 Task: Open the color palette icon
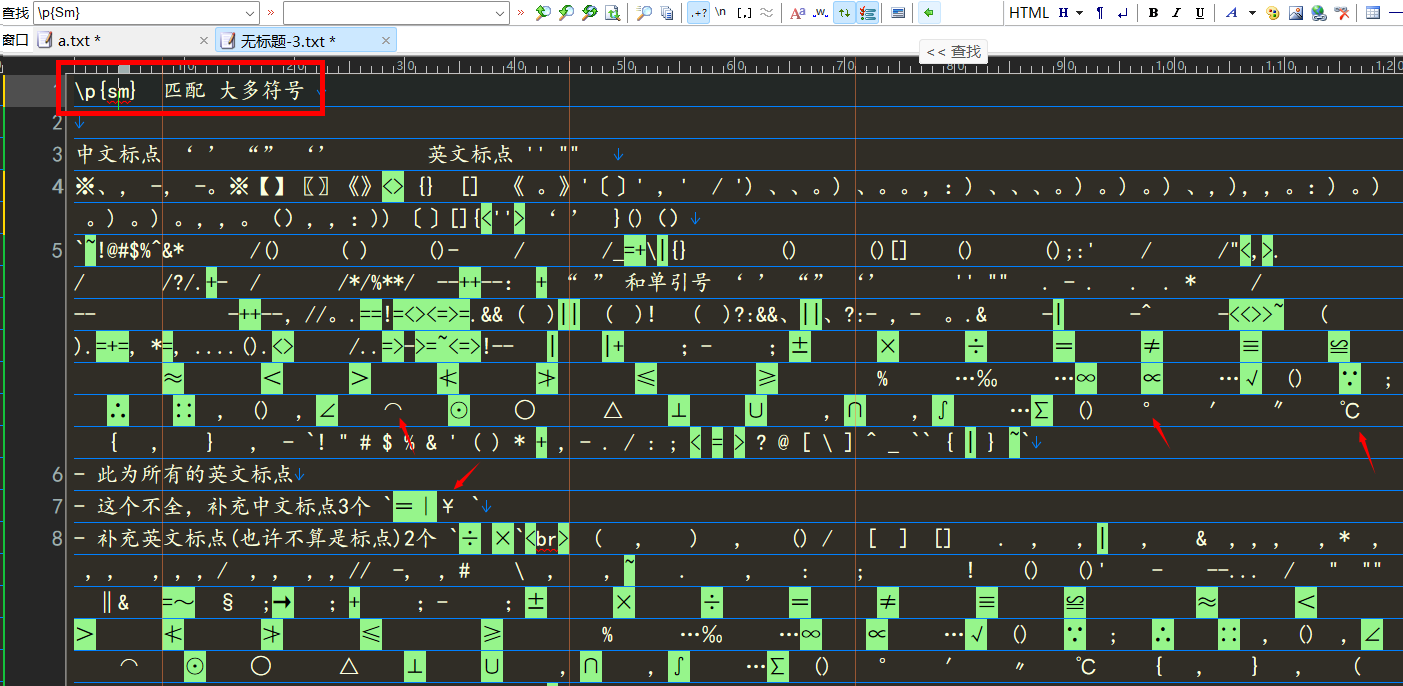point(1273,13)
